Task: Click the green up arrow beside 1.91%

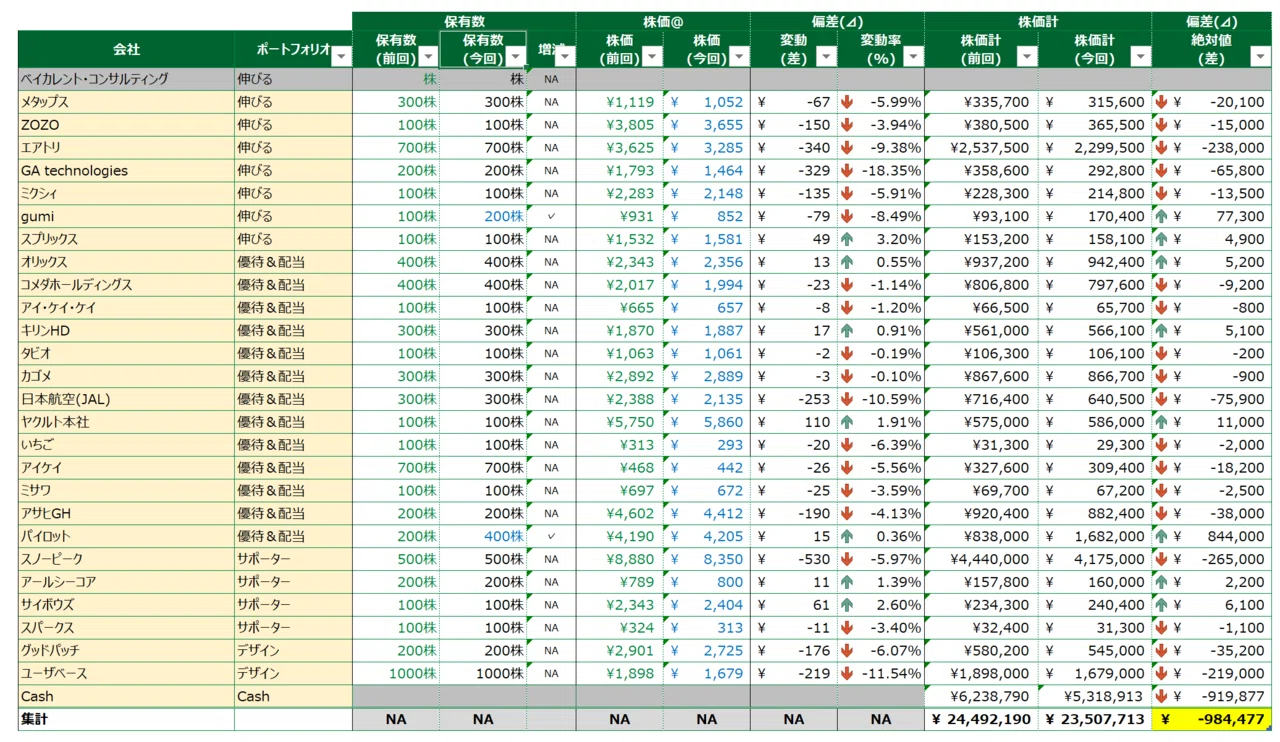Action: pyautogui.click(x=847, y=422)
